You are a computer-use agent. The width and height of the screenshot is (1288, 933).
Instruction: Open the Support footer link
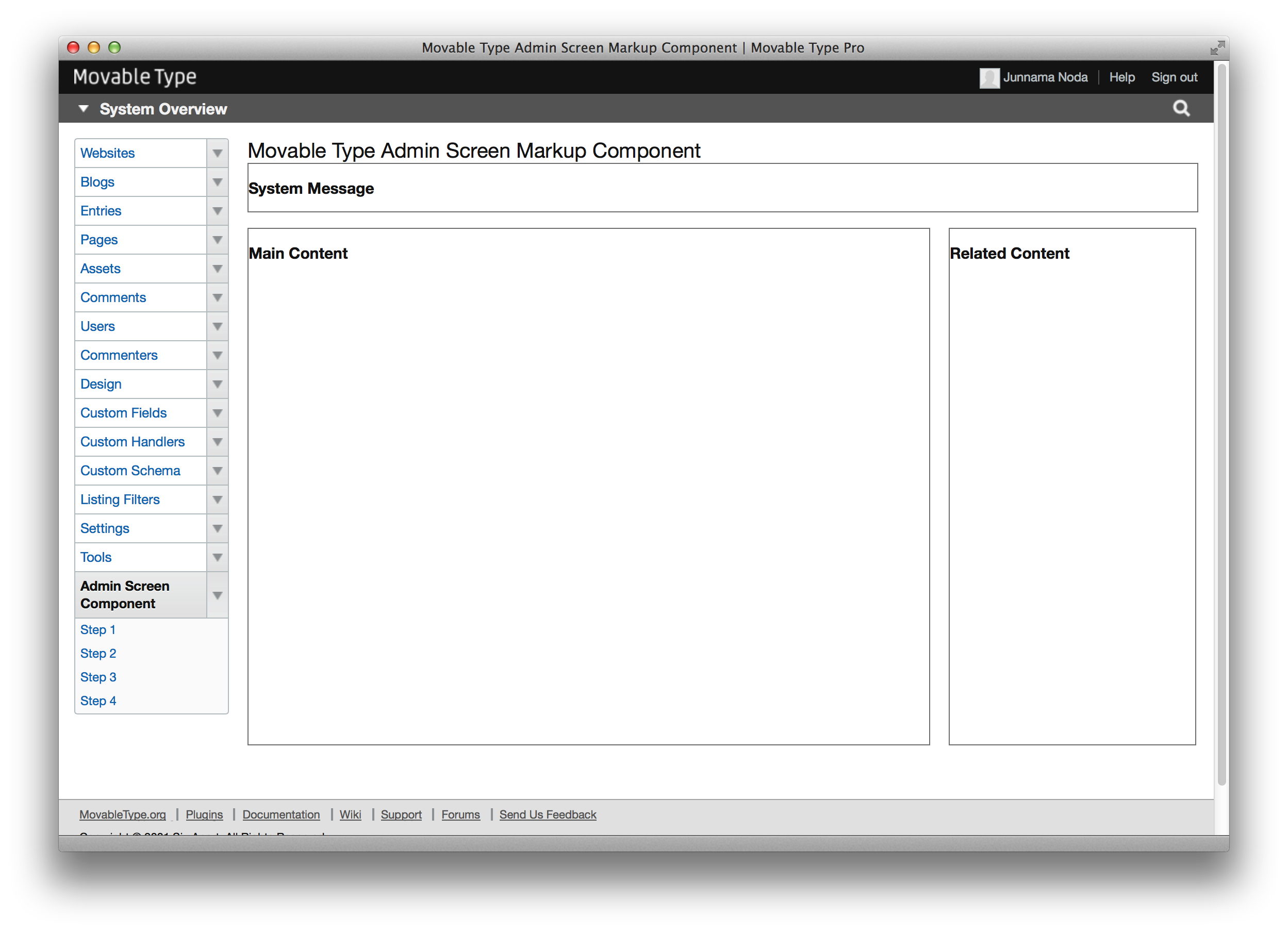[402, 816]
